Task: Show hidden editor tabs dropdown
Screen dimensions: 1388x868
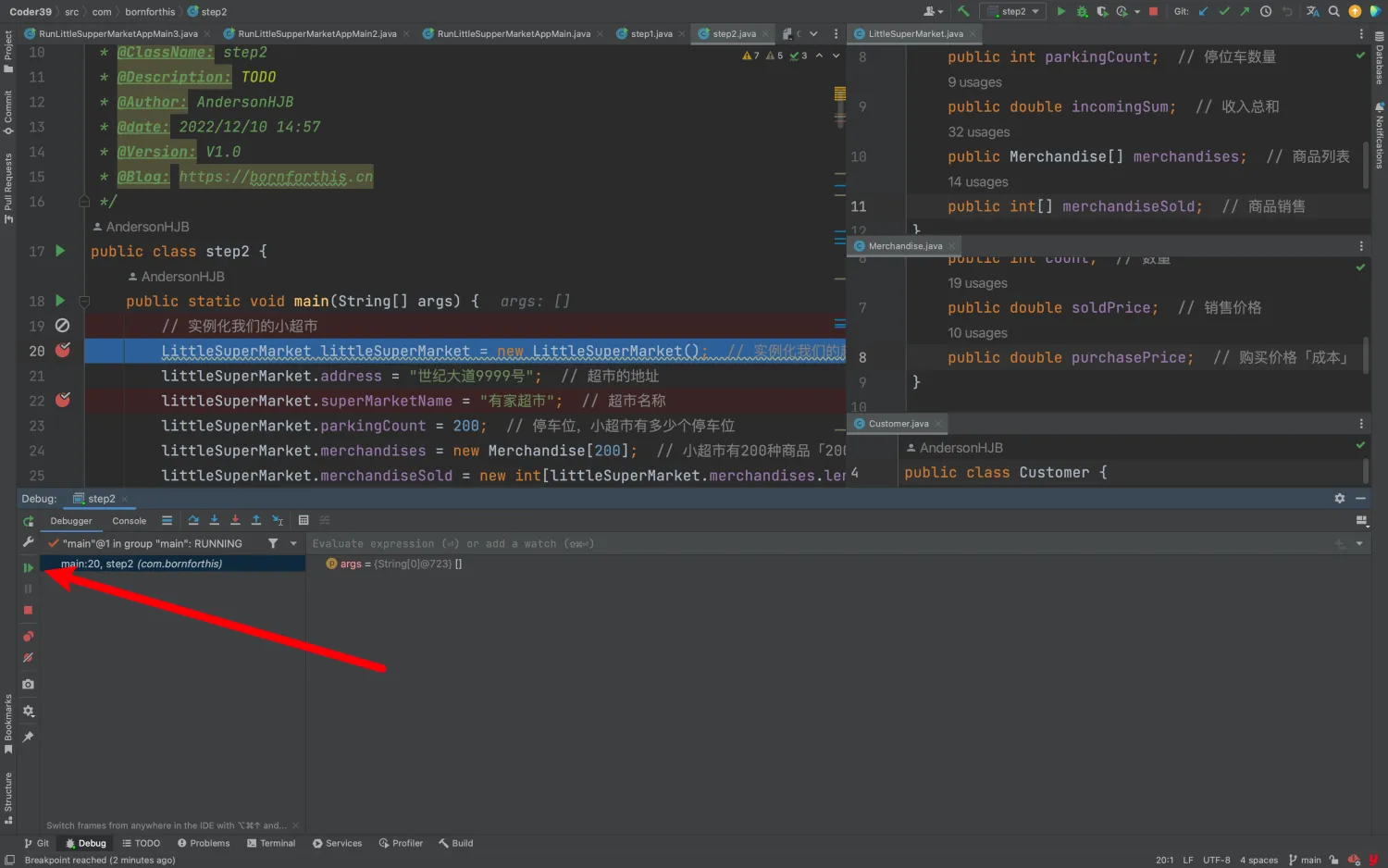Action: pos(813,34)
